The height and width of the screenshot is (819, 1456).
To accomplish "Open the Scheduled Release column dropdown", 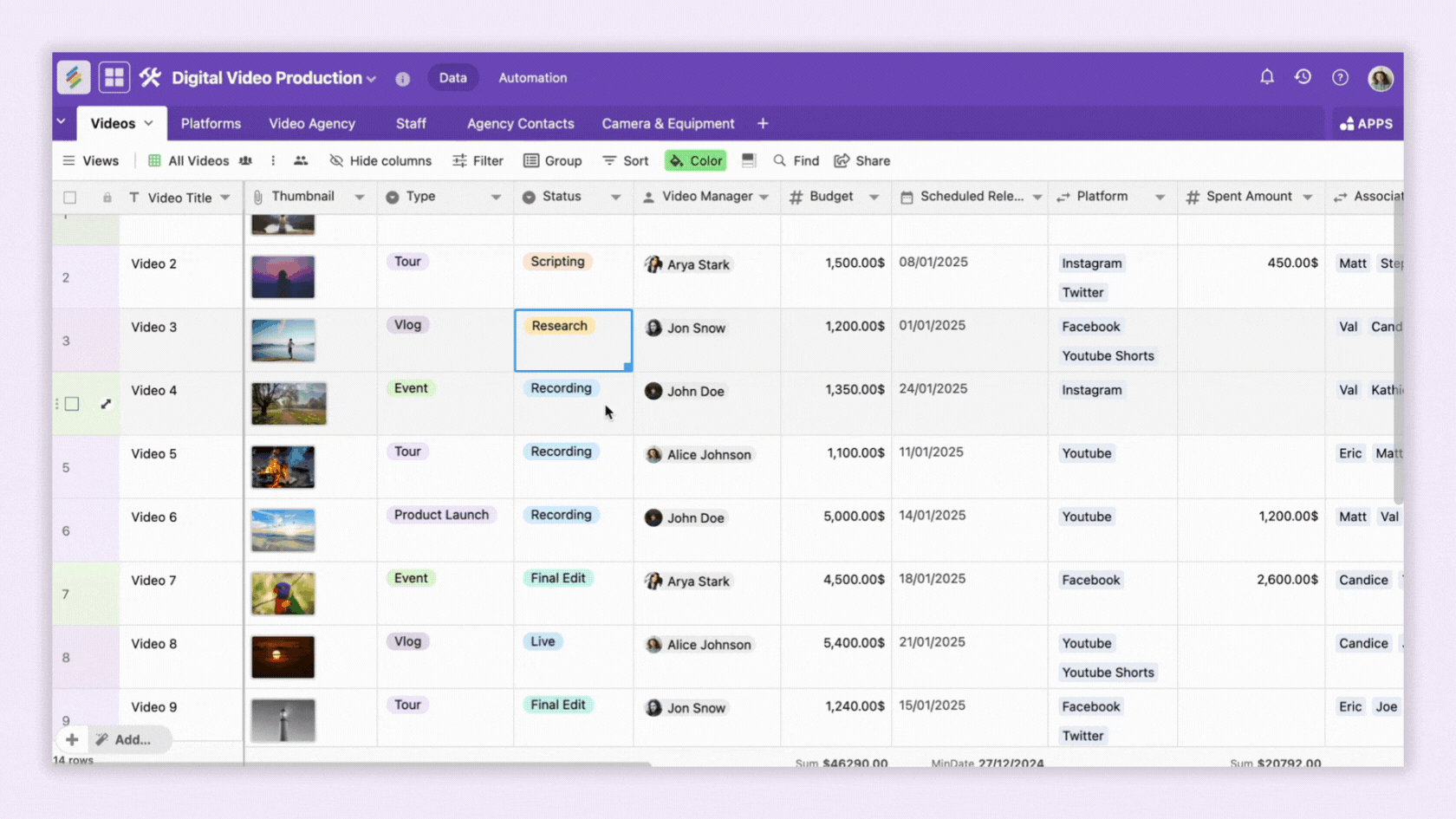I will tap(1037, 197).
